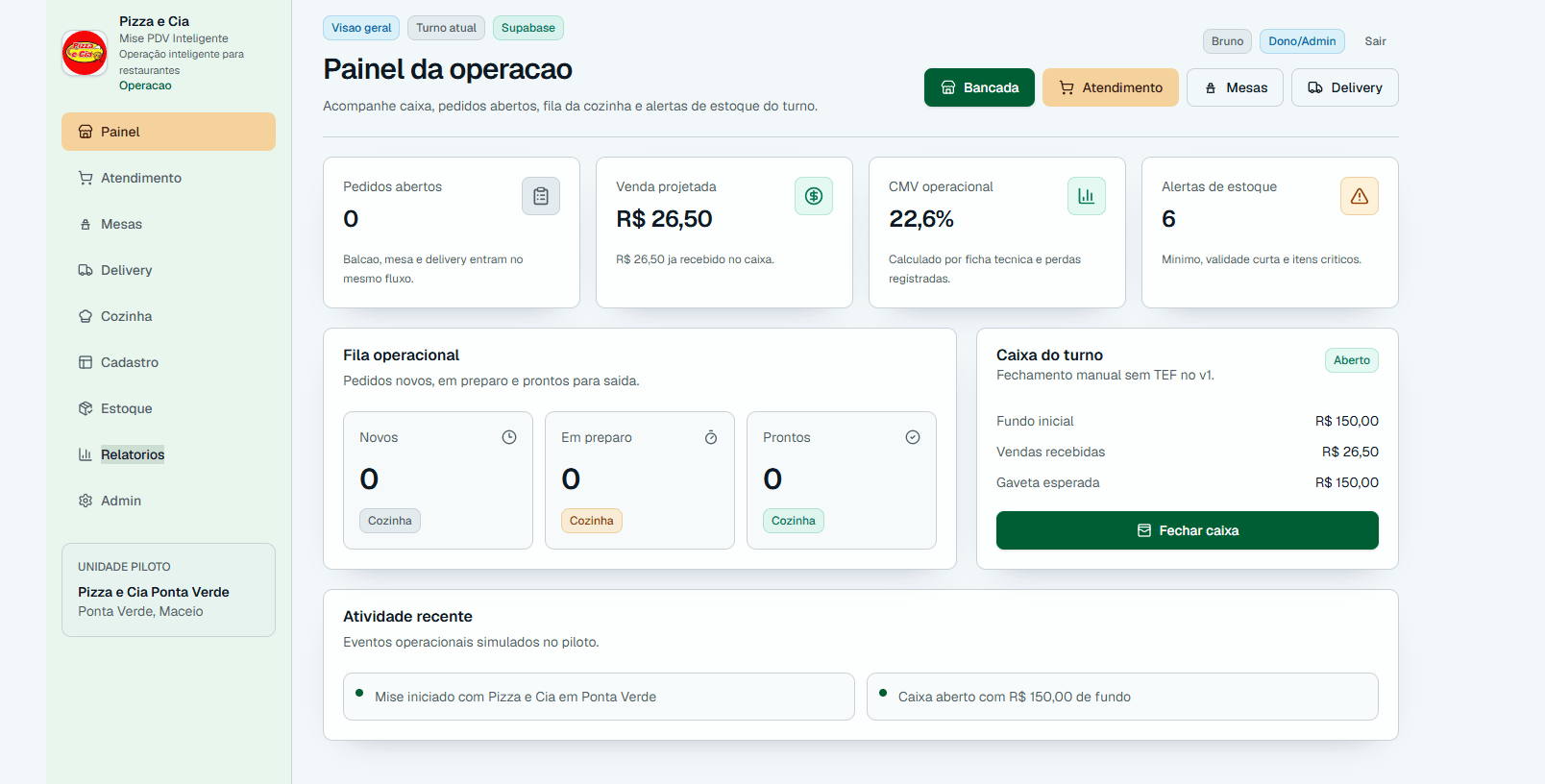Screen dimensions: 1545x784
Task: Click the Estoque box icon in sidebar
Action: coord(86,408)
